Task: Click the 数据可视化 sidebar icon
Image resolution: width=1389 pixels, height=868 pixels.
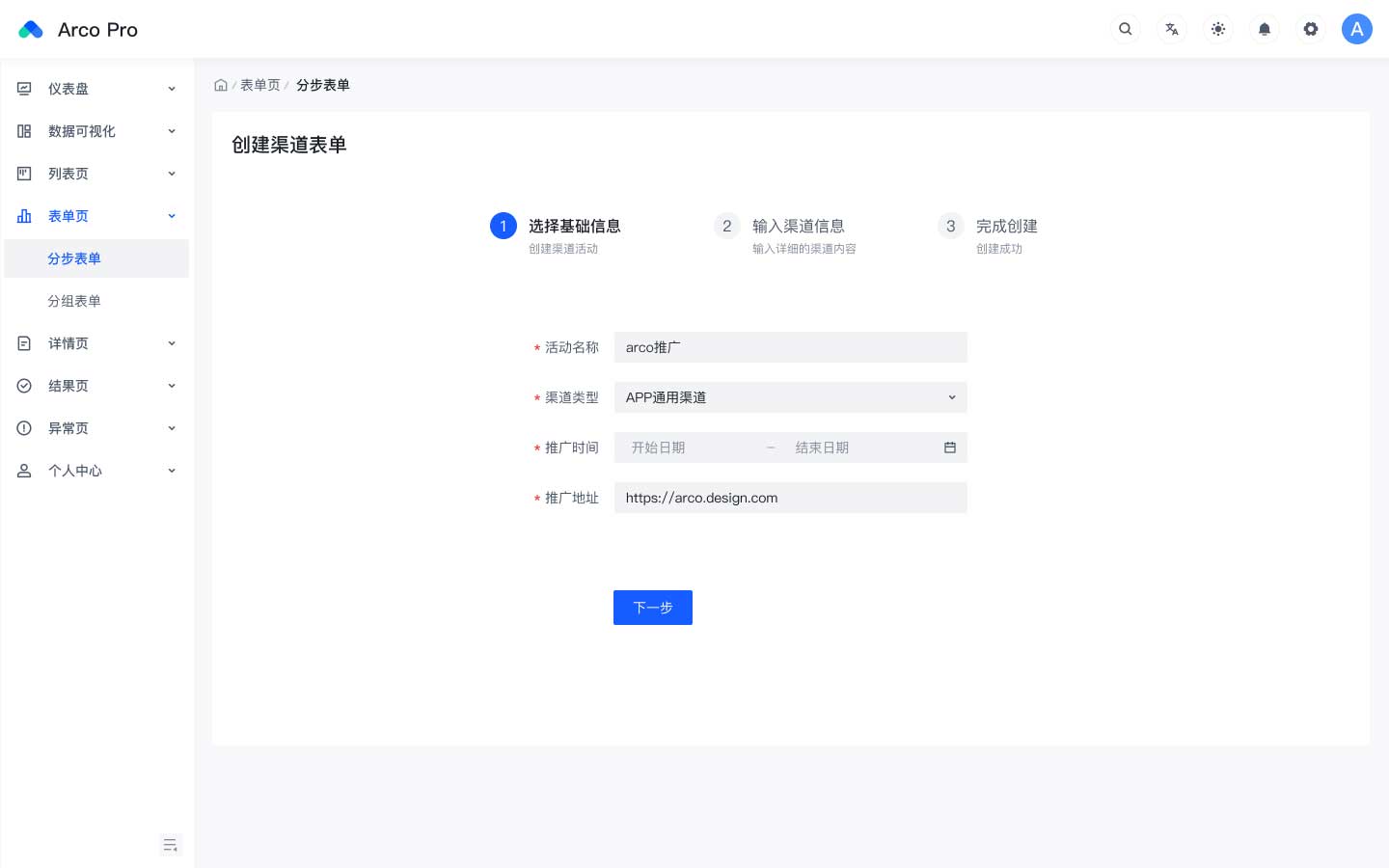Action: [x=24, y=131]
